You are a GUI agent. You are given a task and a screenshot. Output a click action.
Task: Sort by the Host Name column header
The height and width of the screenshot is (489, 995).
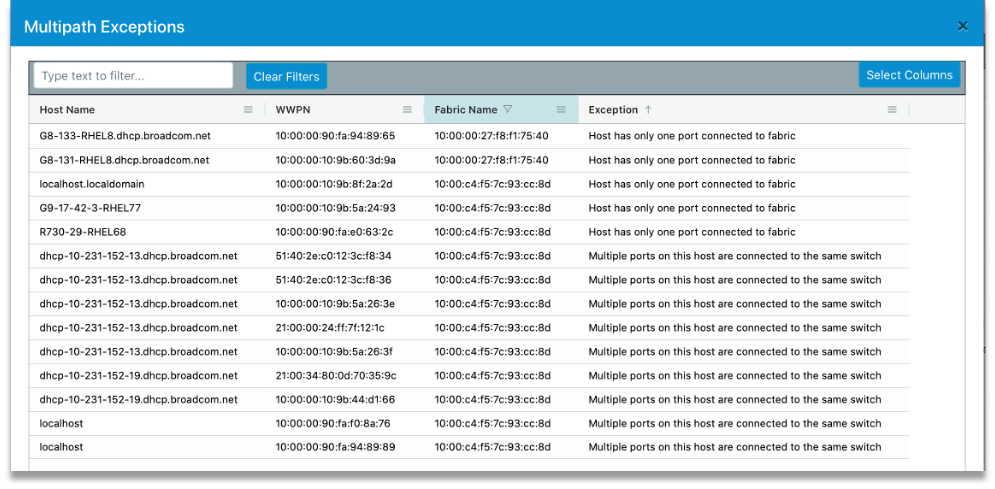(67, 110)
